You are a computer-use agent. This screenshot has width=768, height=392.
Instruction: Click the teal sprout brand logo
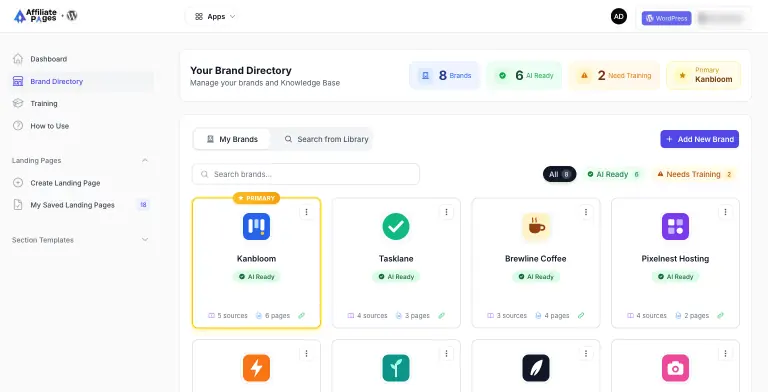396,368
